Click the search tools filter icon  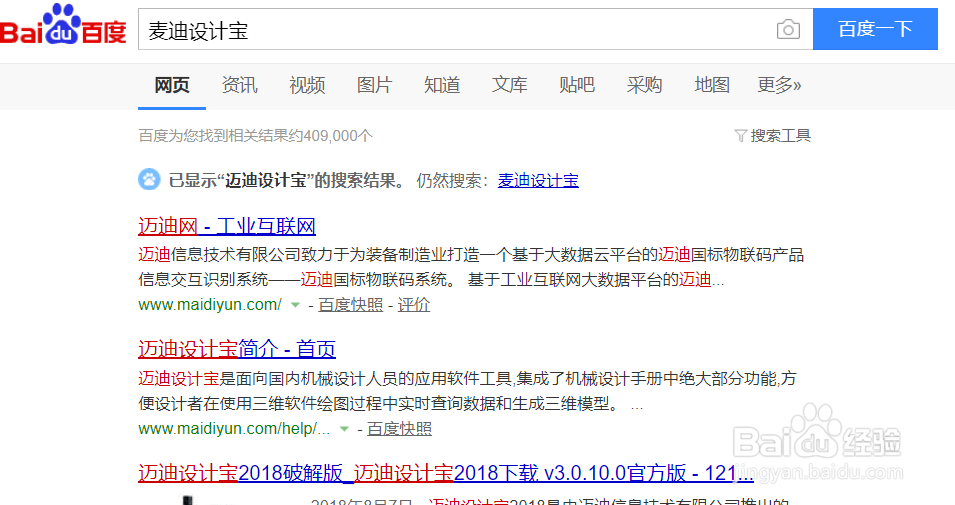point(741,135)
